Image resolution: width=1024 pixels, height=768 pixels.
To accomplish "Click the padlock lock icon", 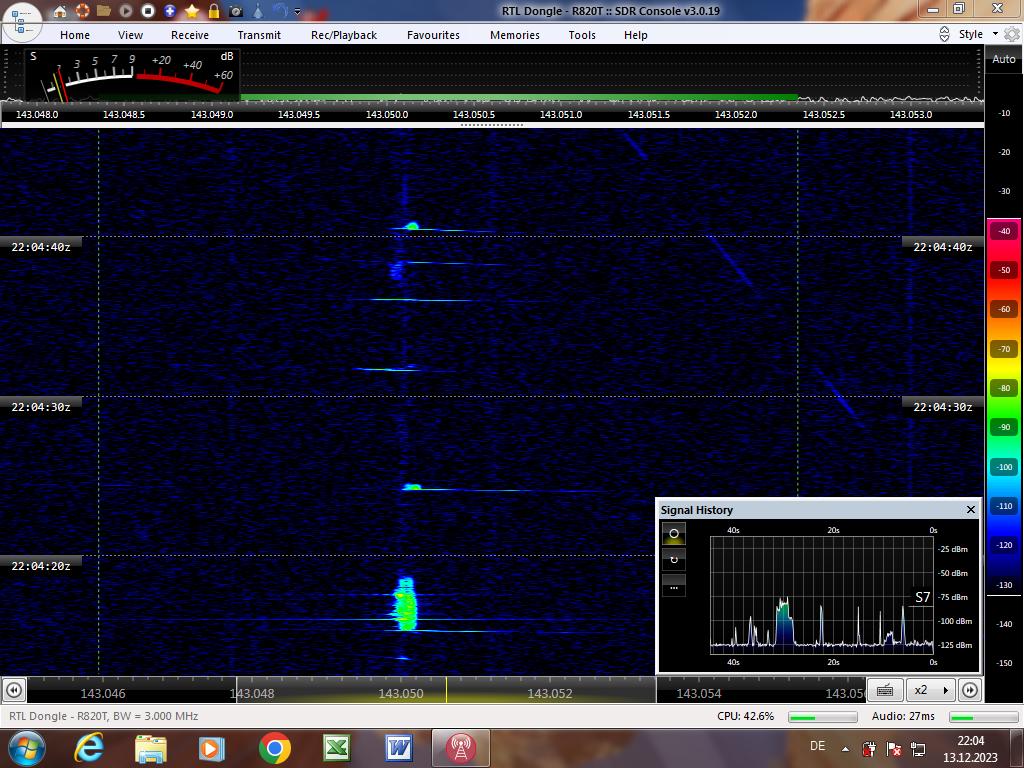I will [x=214, y=11].
